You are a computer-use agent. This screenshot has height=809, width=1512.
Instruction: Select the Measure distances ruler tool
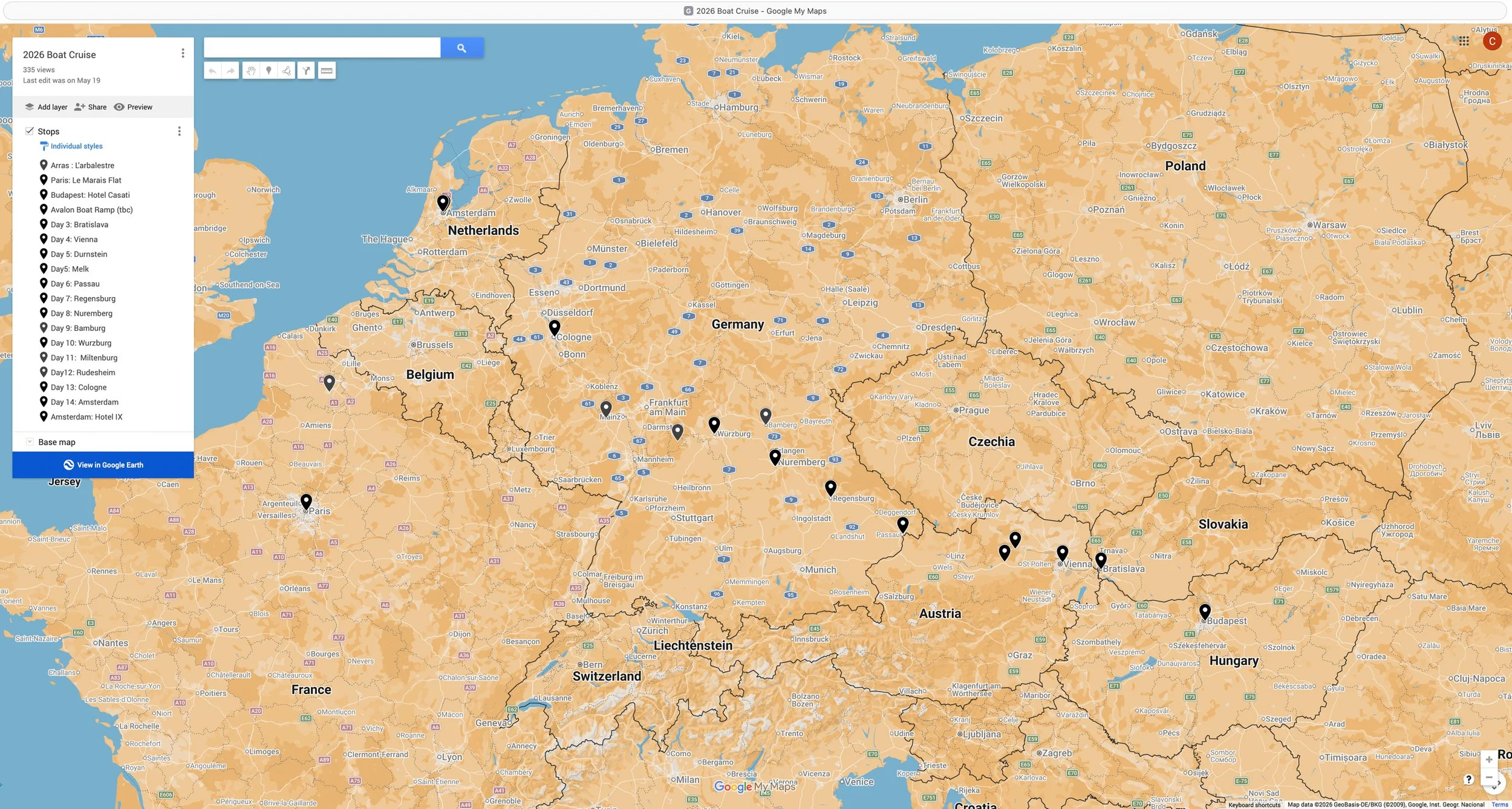click(327, 71)
